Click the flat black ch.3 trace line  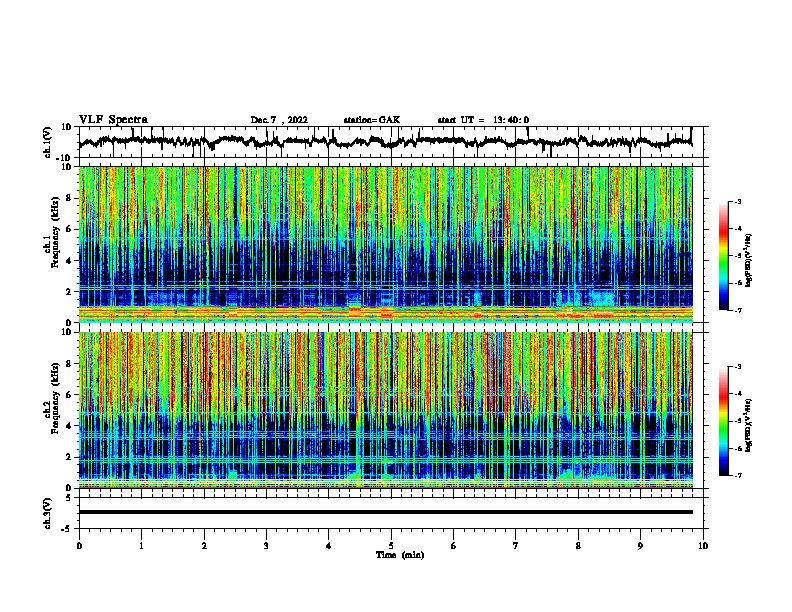(385, 512)
